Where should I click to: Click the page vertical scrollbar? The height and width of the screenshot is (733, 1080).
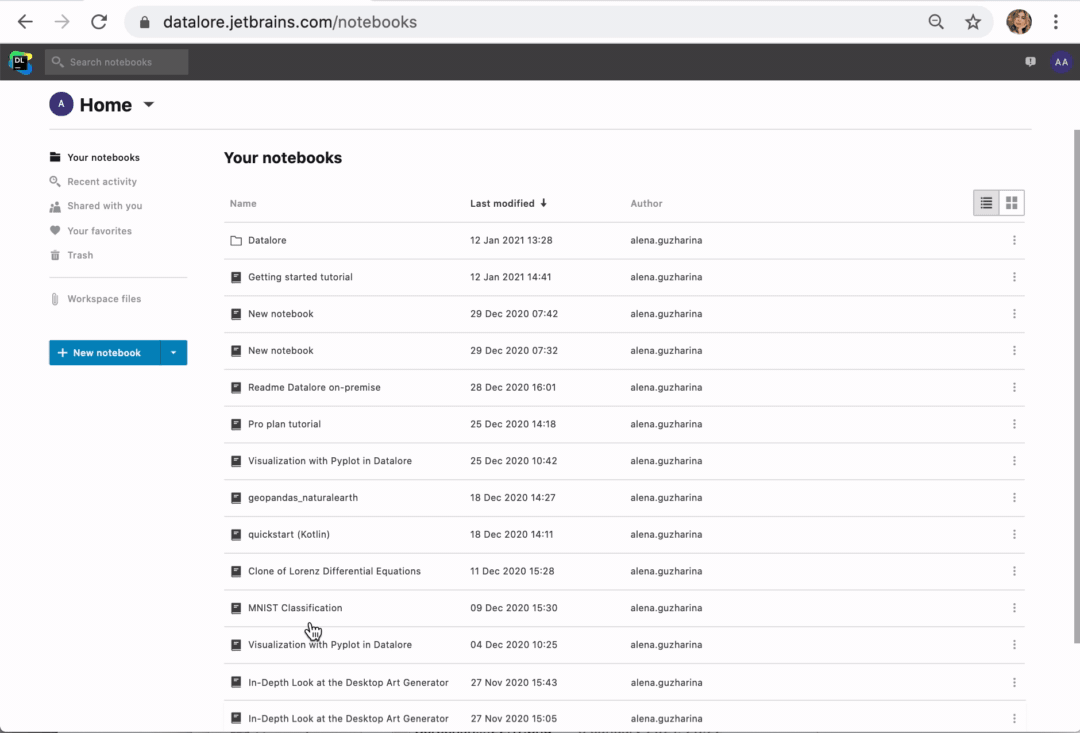pyautogui.click(x=1076, y=386)
